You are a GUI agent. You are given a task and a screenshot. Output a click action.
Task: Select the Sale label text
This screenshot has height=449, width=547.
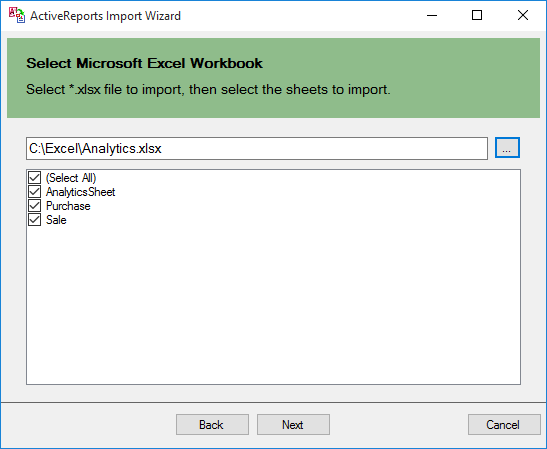tap(56, 220)
